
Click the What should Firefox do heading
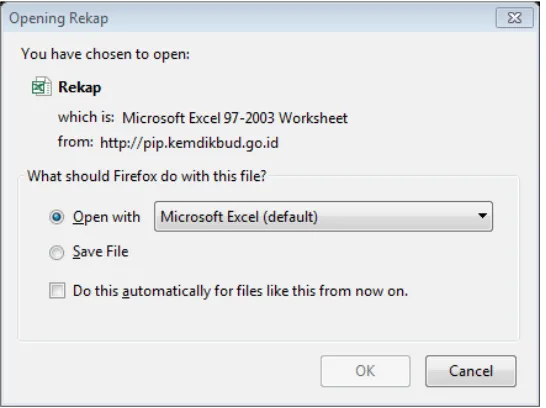pos(147,176)
